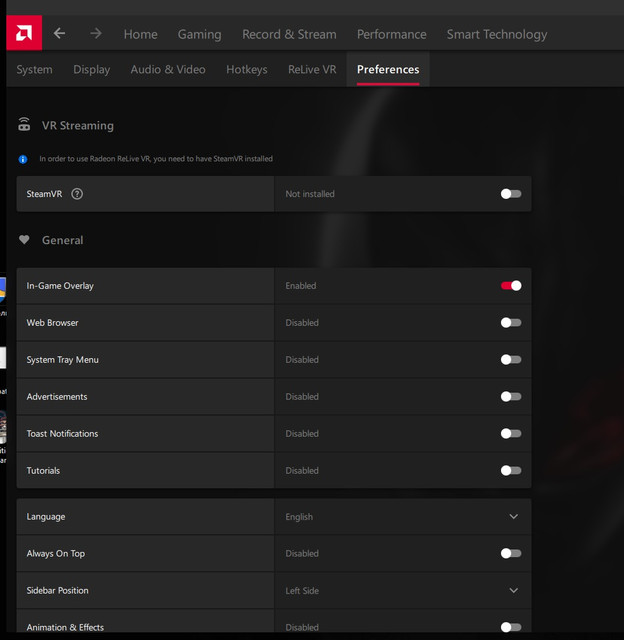Click the SteamVR help question mark icon
Viewport: 624px width, 640px height.
[77, 194]
